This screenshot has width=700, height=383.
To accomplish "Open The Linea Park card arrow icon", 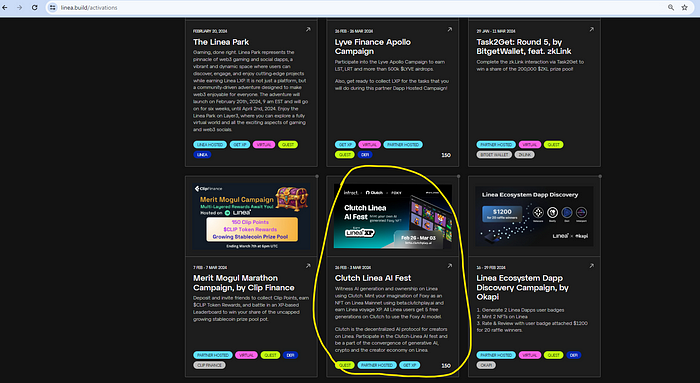I will tap(308, 29).
